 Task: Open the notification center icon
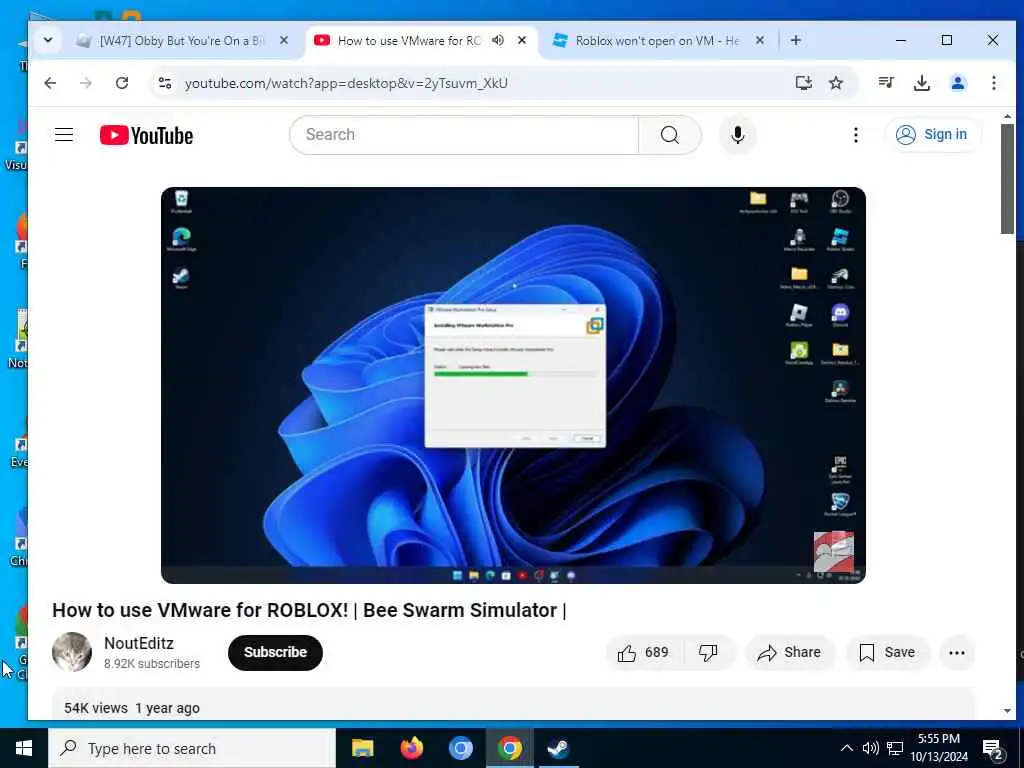993,748
